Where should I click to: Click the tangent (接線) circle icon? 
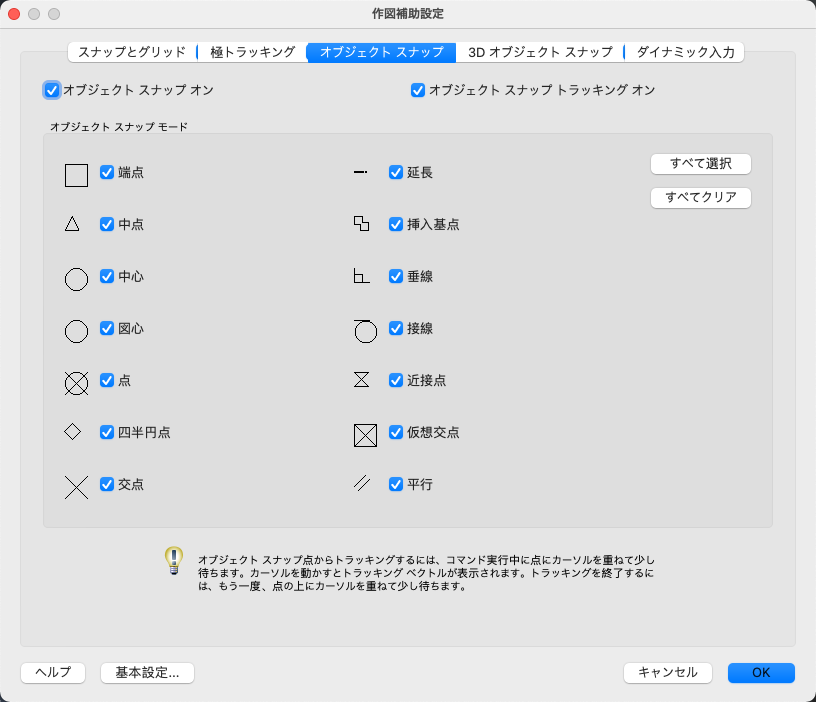click(365, 331)
